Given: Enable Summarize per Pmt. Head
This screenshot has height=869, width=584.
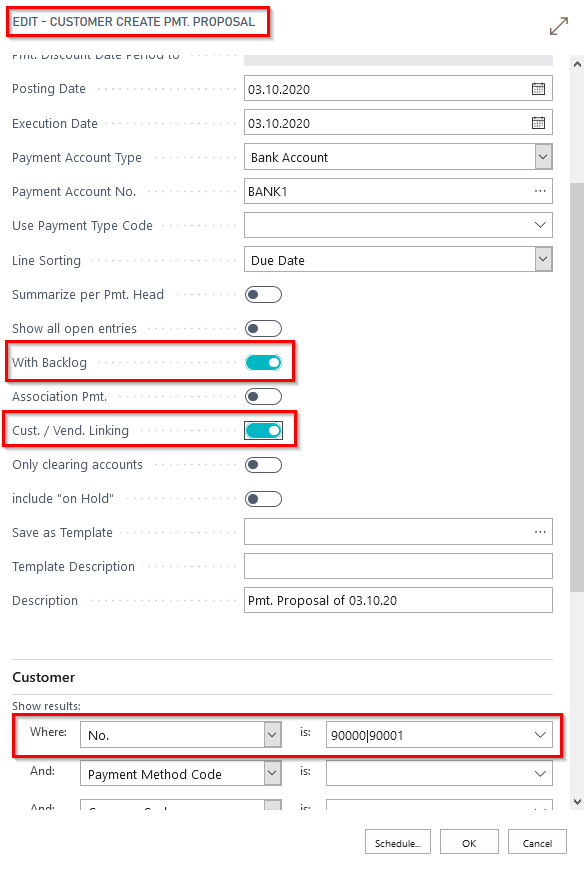Looking at the screenshot, I should click(263, 294).
